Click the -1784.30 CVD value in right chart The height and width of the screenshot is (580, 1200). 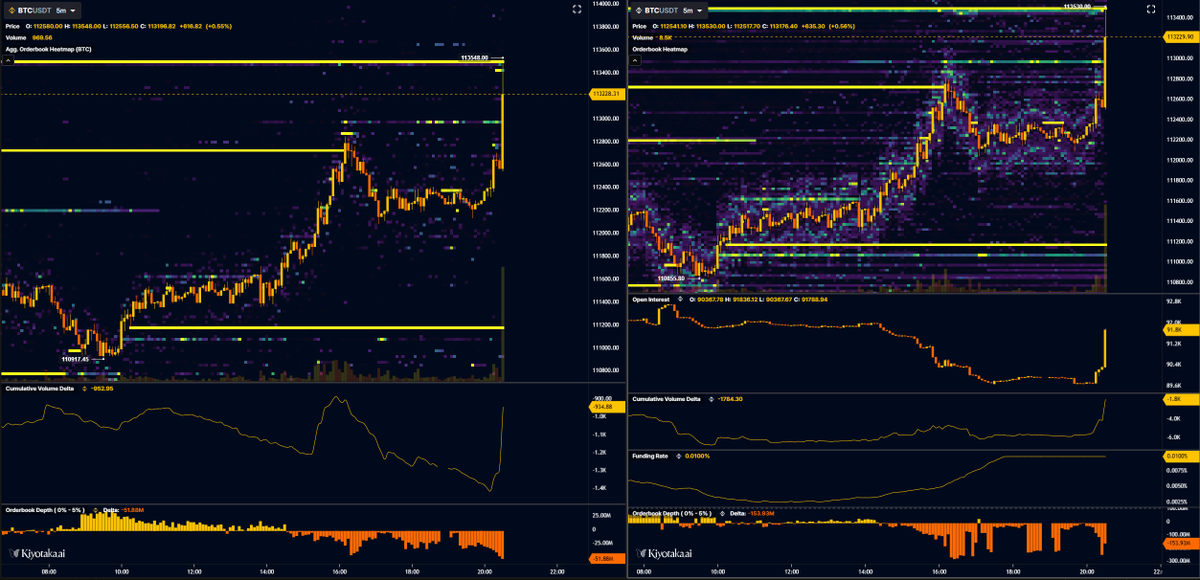731,399
